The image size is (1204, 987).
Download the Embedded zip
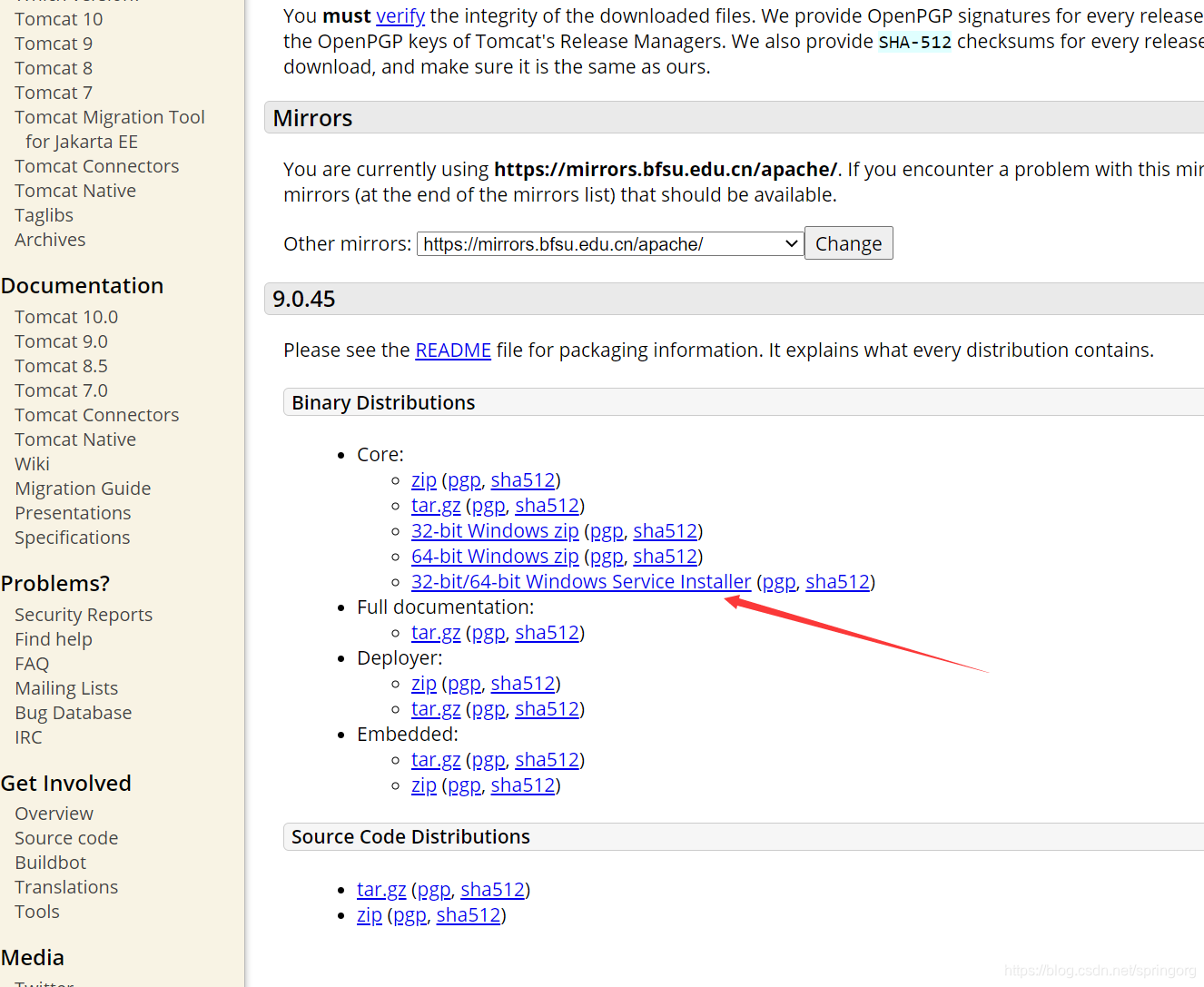(424, 785)
